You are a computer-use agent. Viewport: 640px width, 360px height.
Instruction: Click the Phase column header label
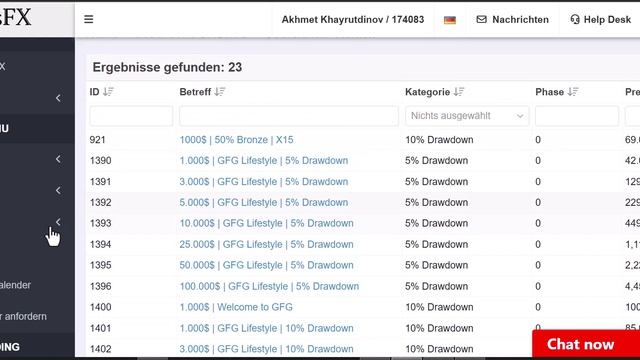click(549, 92)
